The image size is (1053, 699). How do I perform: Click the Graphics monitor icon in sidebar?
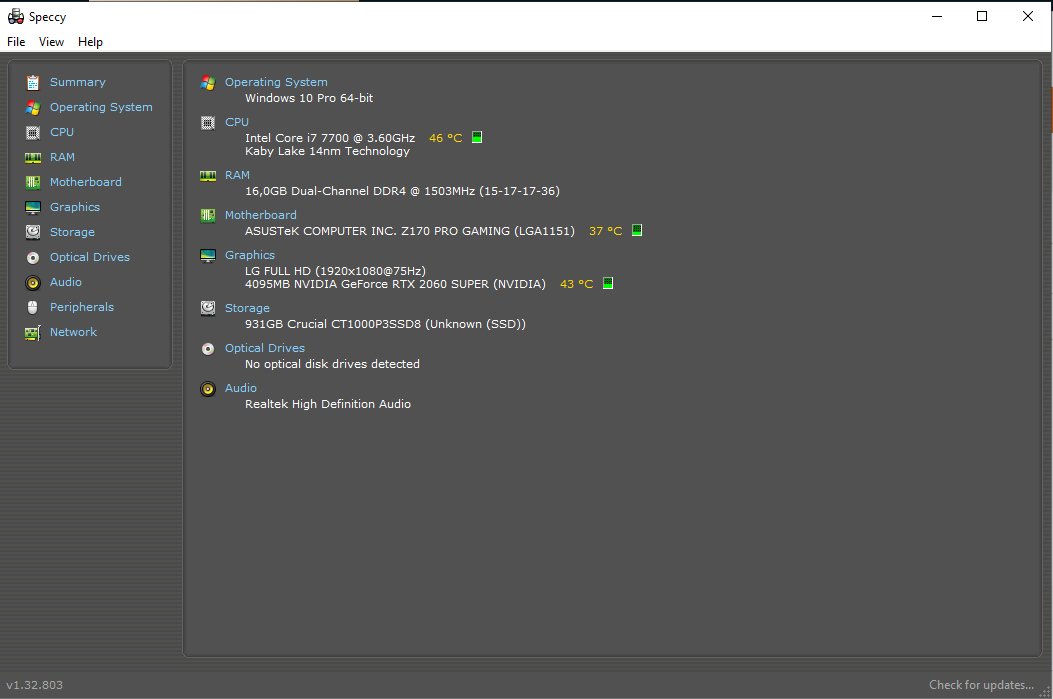point(33,207)
